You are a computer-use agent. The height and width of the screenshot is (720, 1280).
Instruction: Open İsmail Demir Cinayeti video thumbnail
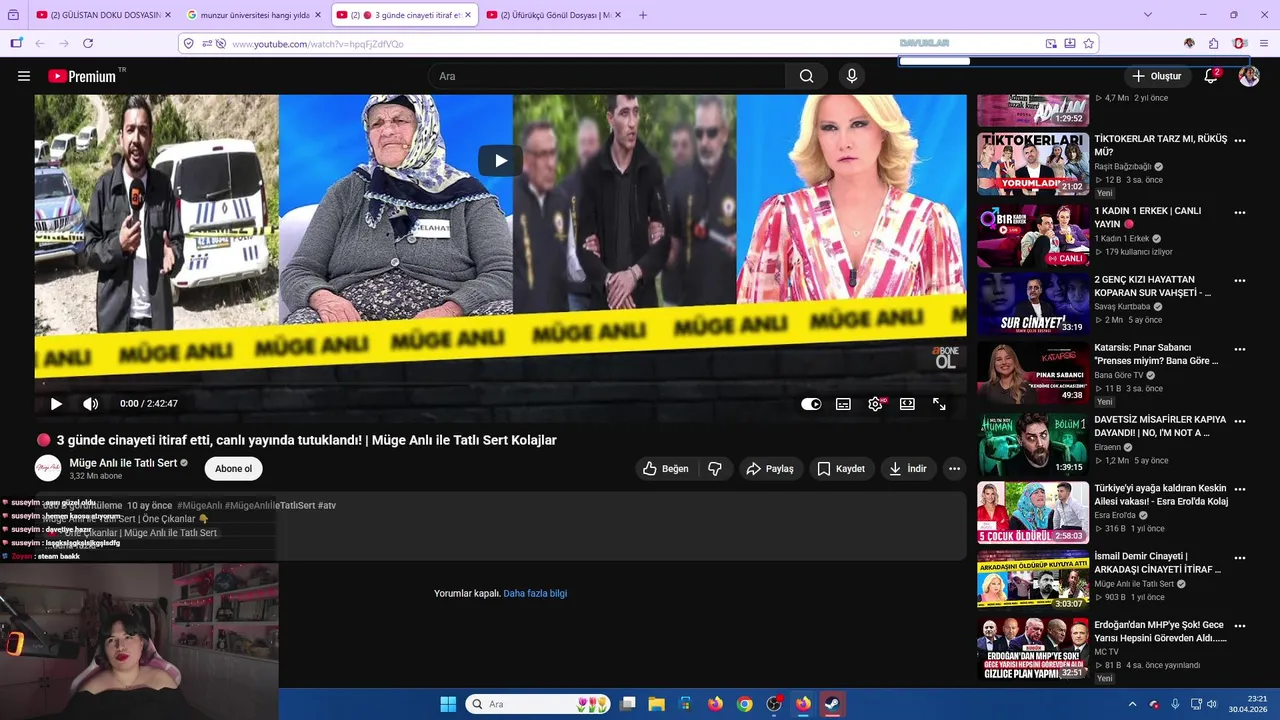click(x=1033, y=580)
